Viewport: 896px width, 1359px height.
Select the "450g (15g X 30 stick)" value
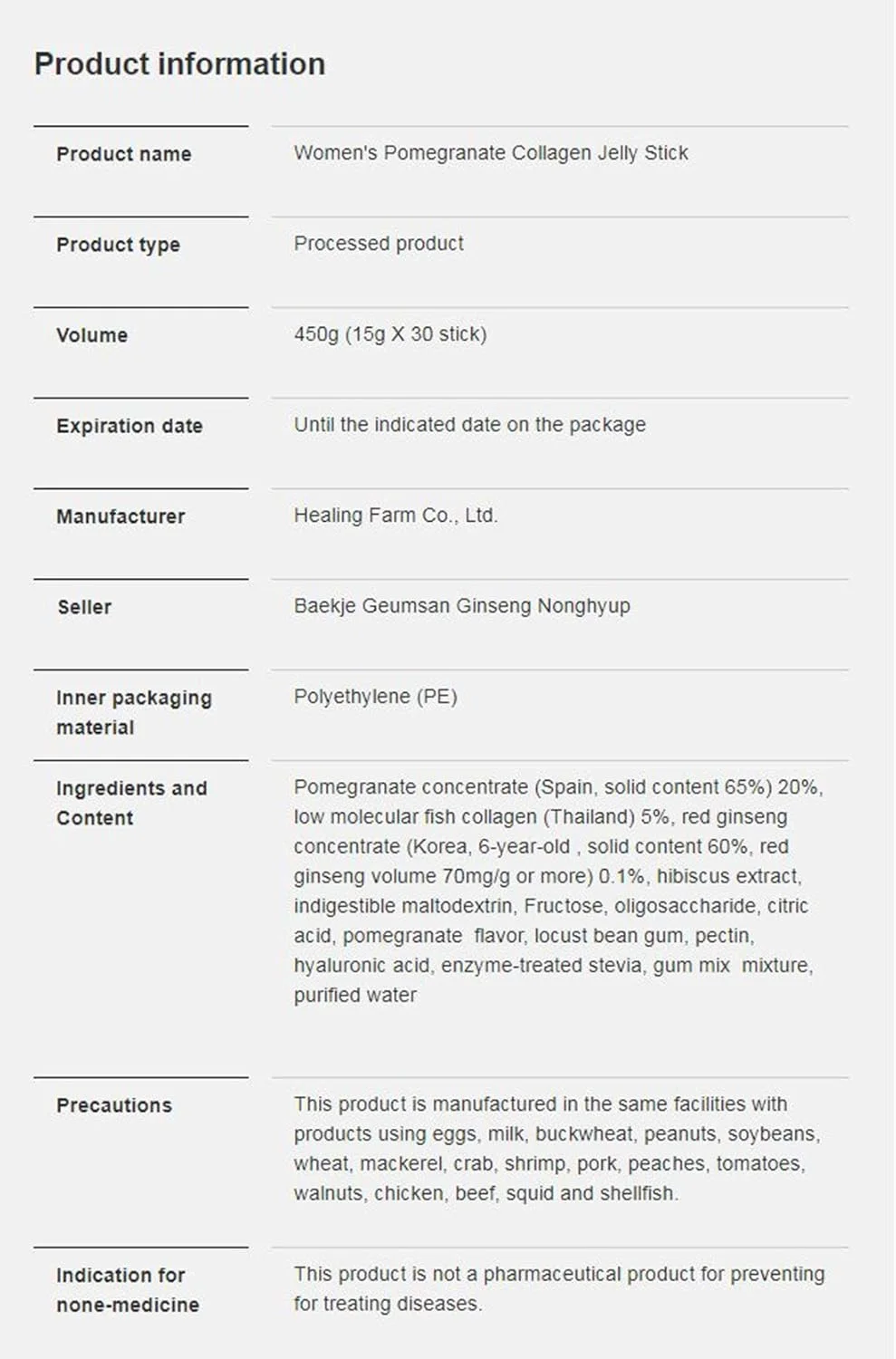(390, 334)
